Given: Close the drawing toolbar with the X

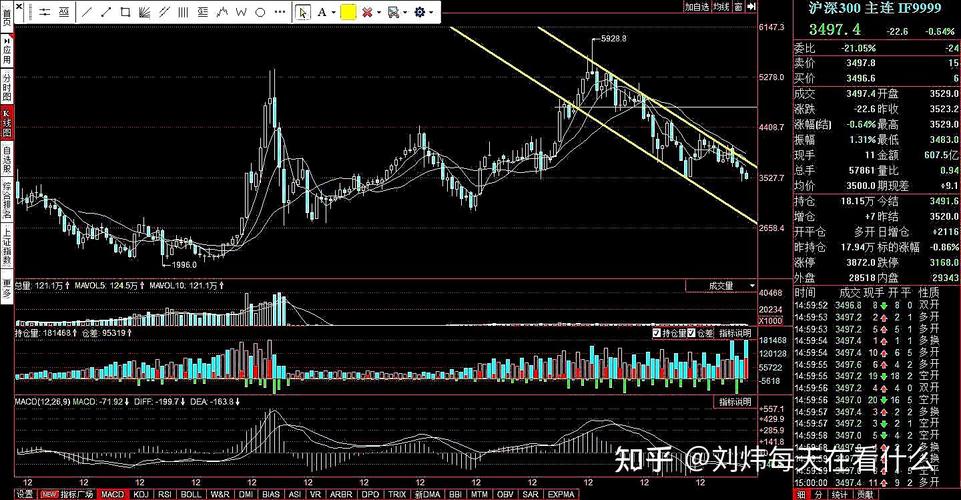Looking at the screenshot, I should point(20,7).
